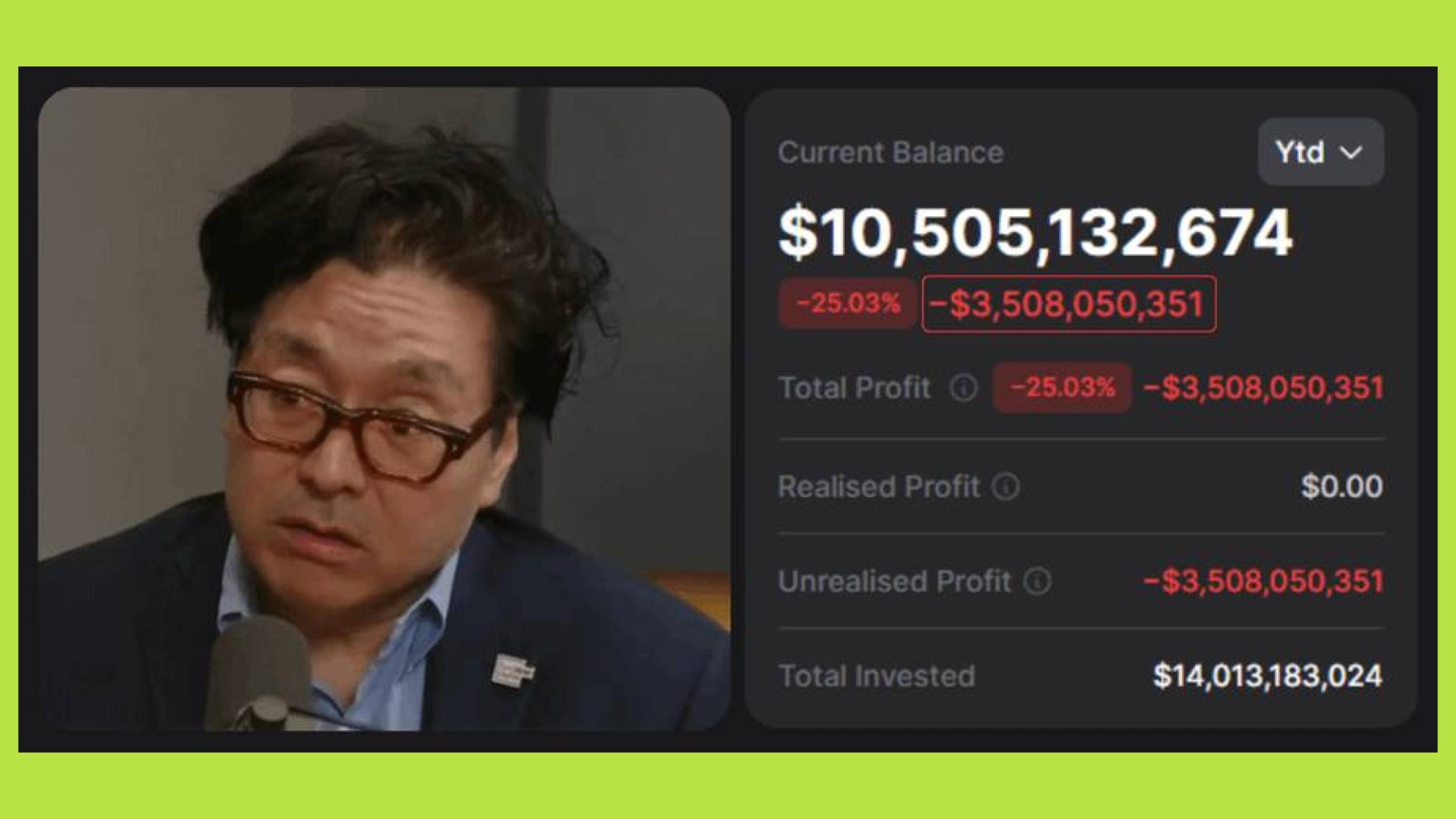Click the Realised Profit $0.00 value

tap(1342, 486)
